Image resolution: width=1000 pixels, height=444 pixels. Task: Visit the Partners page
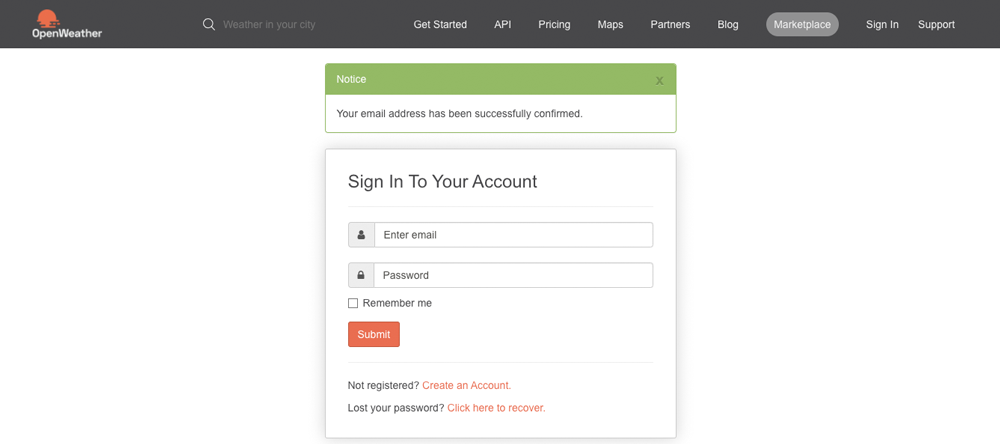click(x=670, y=24)
